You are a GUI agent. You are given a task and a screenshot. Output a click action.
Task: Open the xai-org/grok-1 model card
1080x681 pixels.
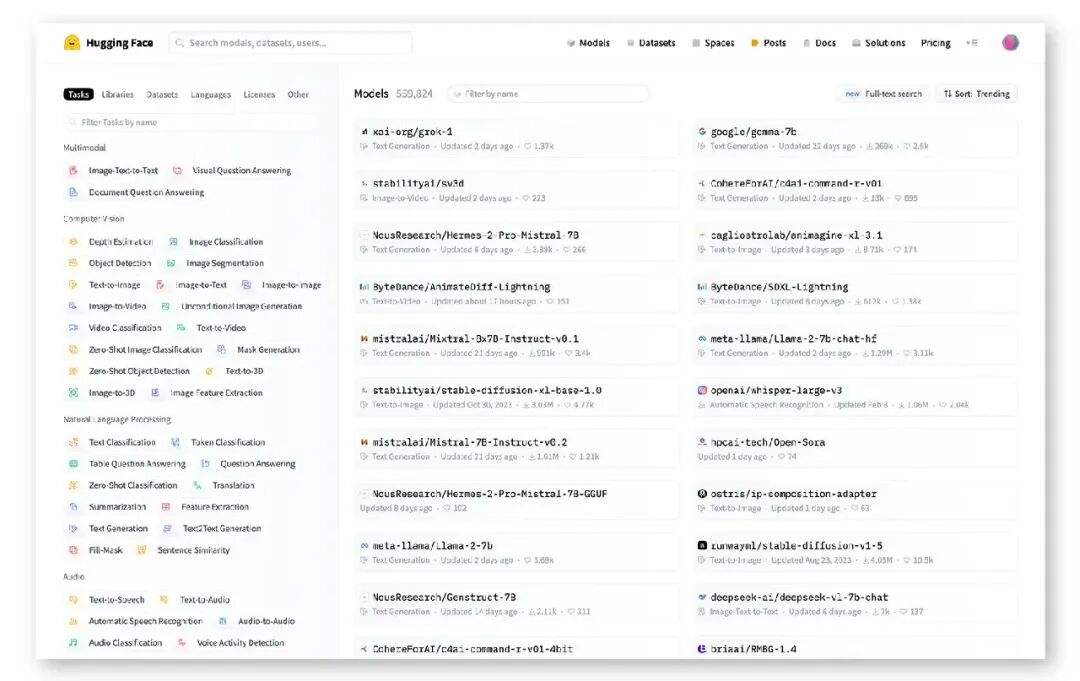tap(516, 138)
